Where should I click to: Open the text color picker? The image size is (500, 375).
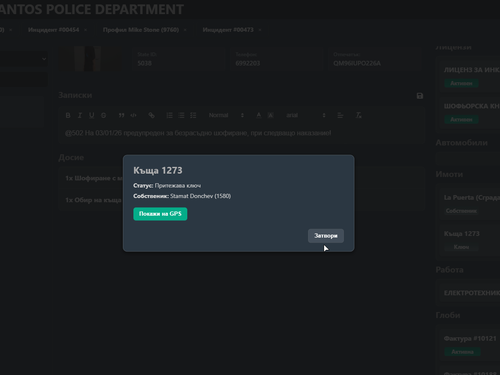tap(259, 115)
